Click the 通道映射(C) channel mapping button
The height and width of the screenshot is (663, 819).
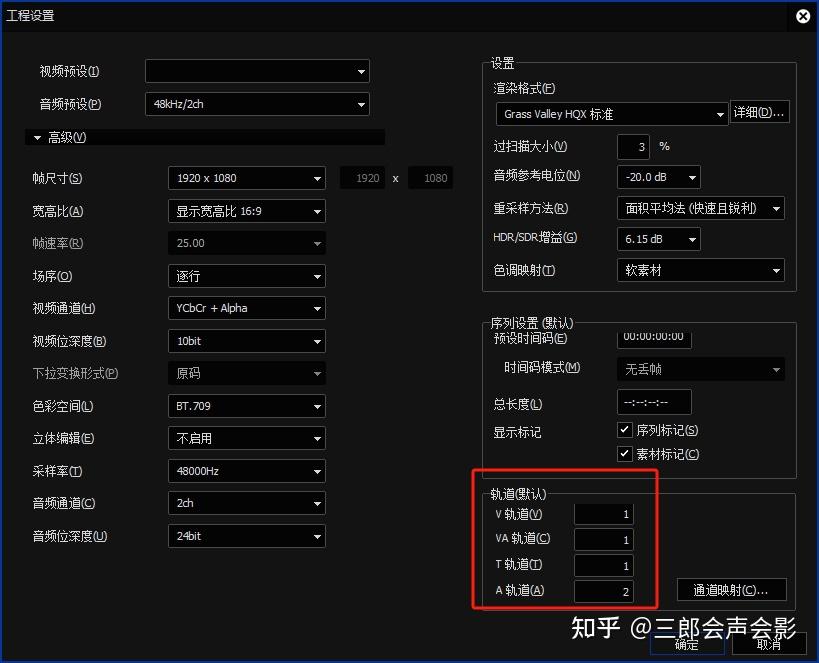tap(731, 590)
